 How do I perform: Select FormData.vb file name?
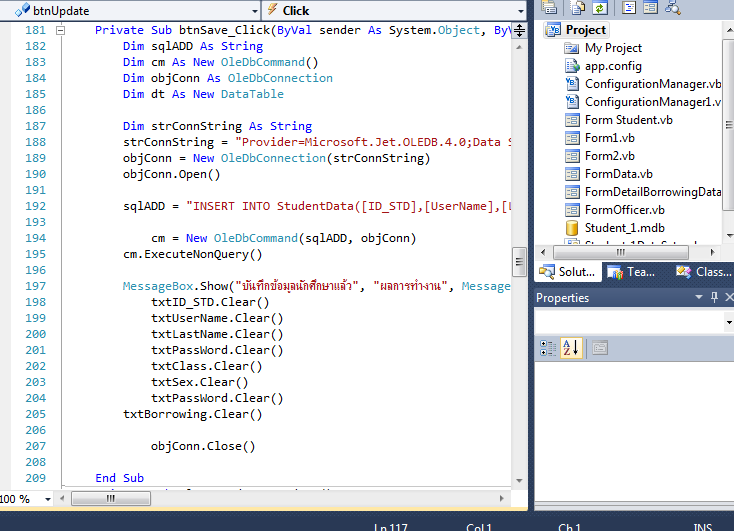[x=619, y=174]
